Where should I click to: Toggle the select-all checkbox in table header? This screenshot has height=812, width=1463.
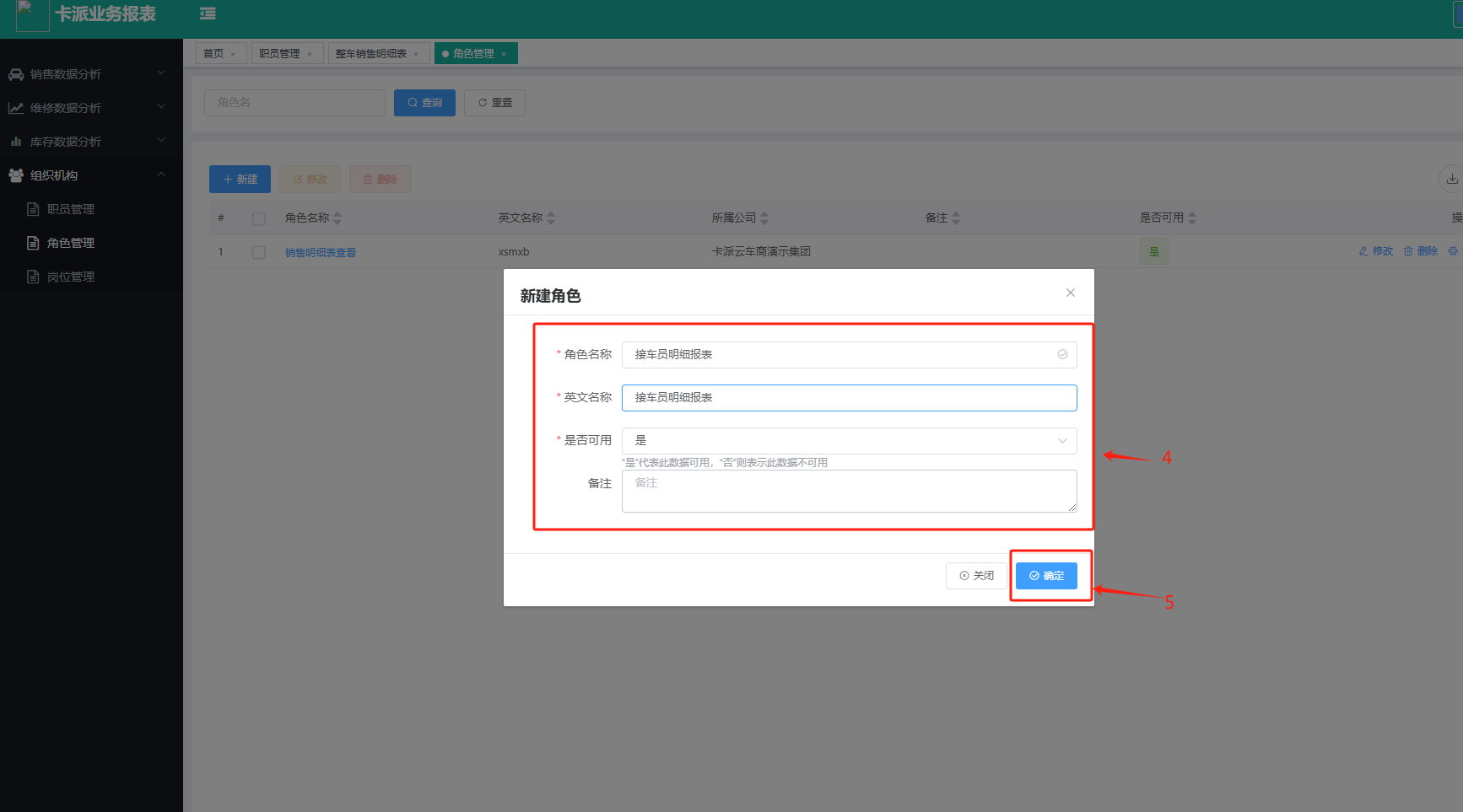pyautogui.click(x=259, y=218)
